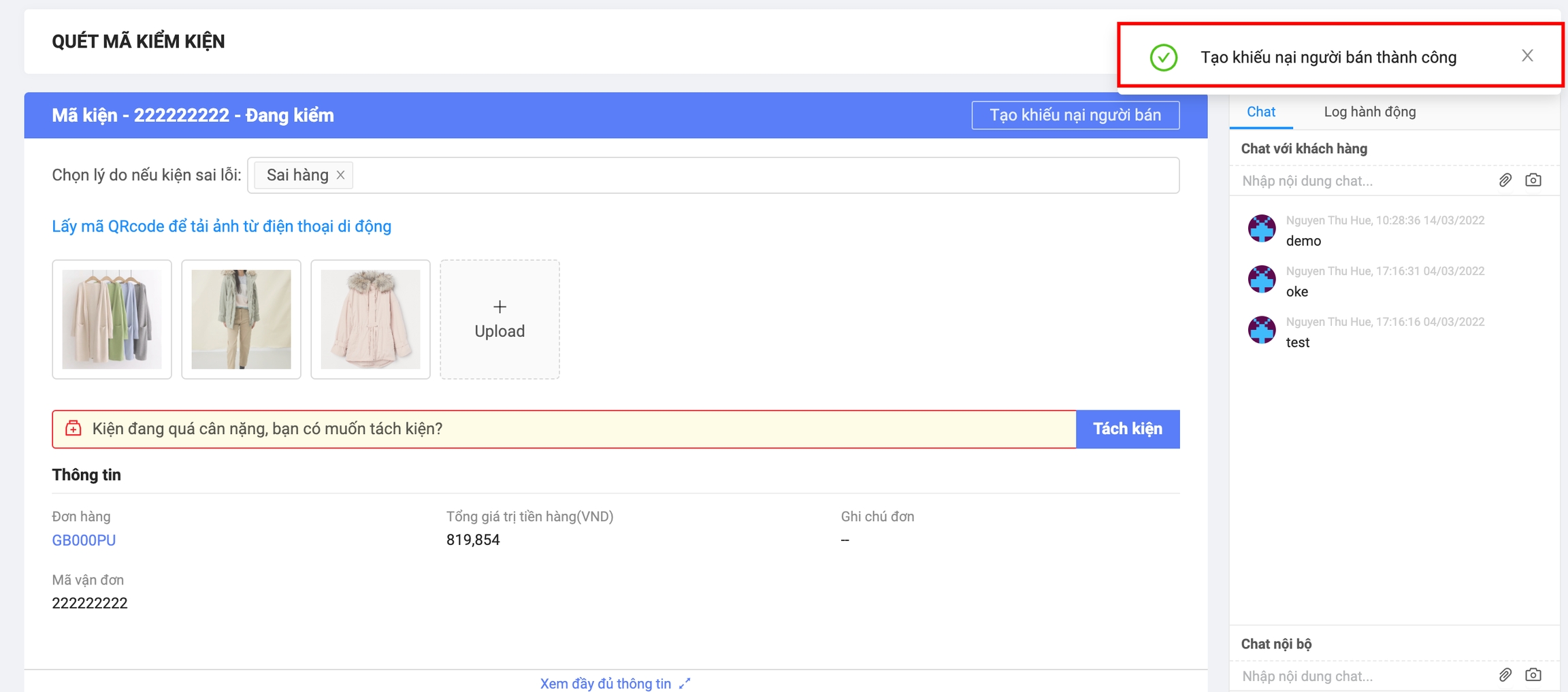Image resolution: width=1568 pixels, height=692 pixels.
Task: Click the red package icon in weight warning
Action: [73, 429]
